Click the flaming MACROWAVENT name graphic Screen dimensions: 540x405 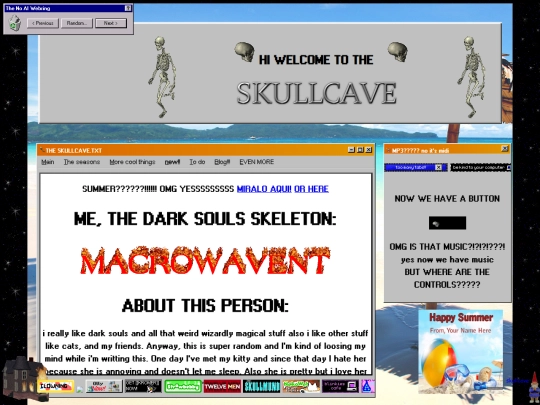[x=205, y=261]
